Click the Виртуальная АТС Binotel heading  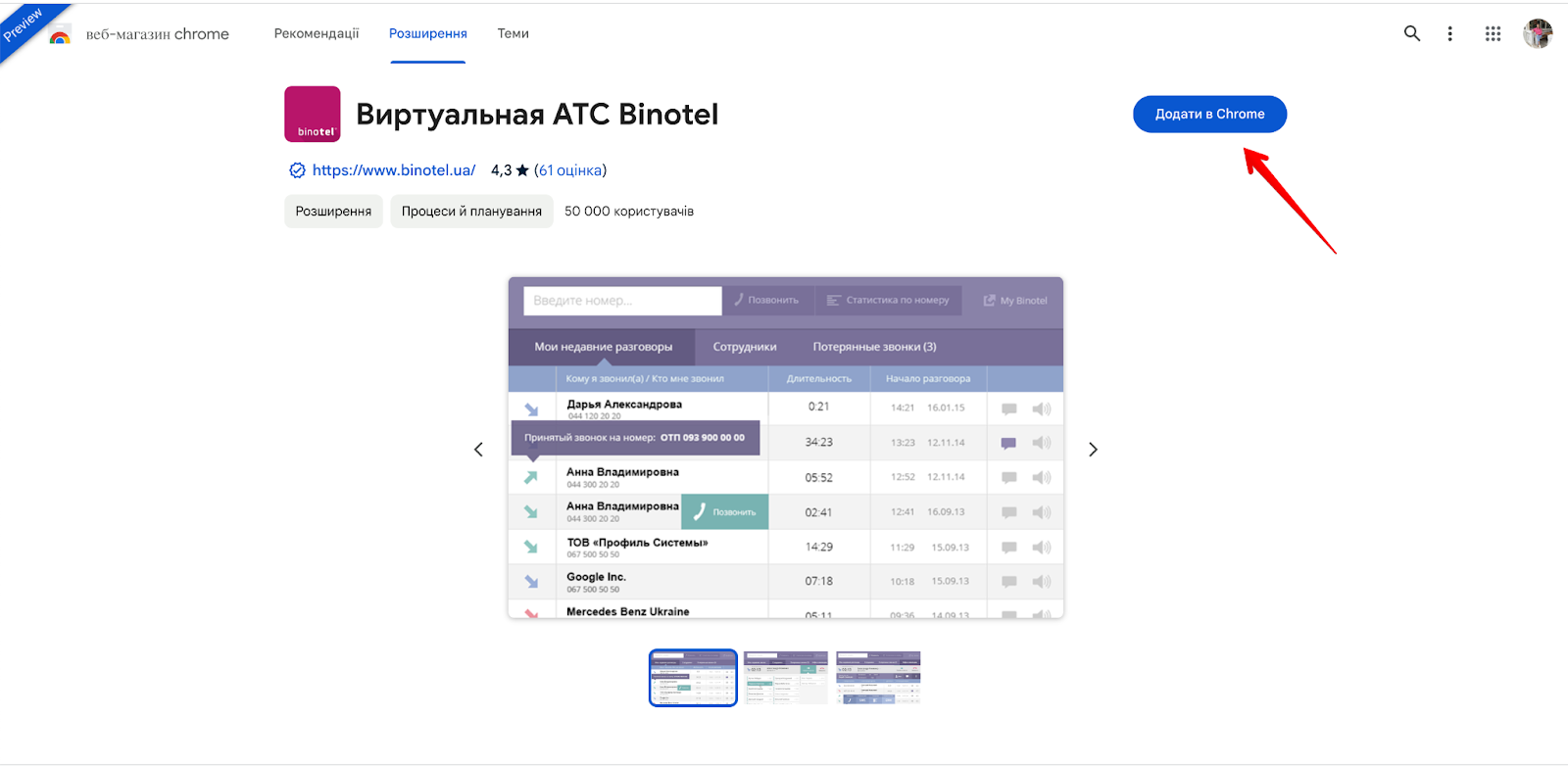coord(537,115)
